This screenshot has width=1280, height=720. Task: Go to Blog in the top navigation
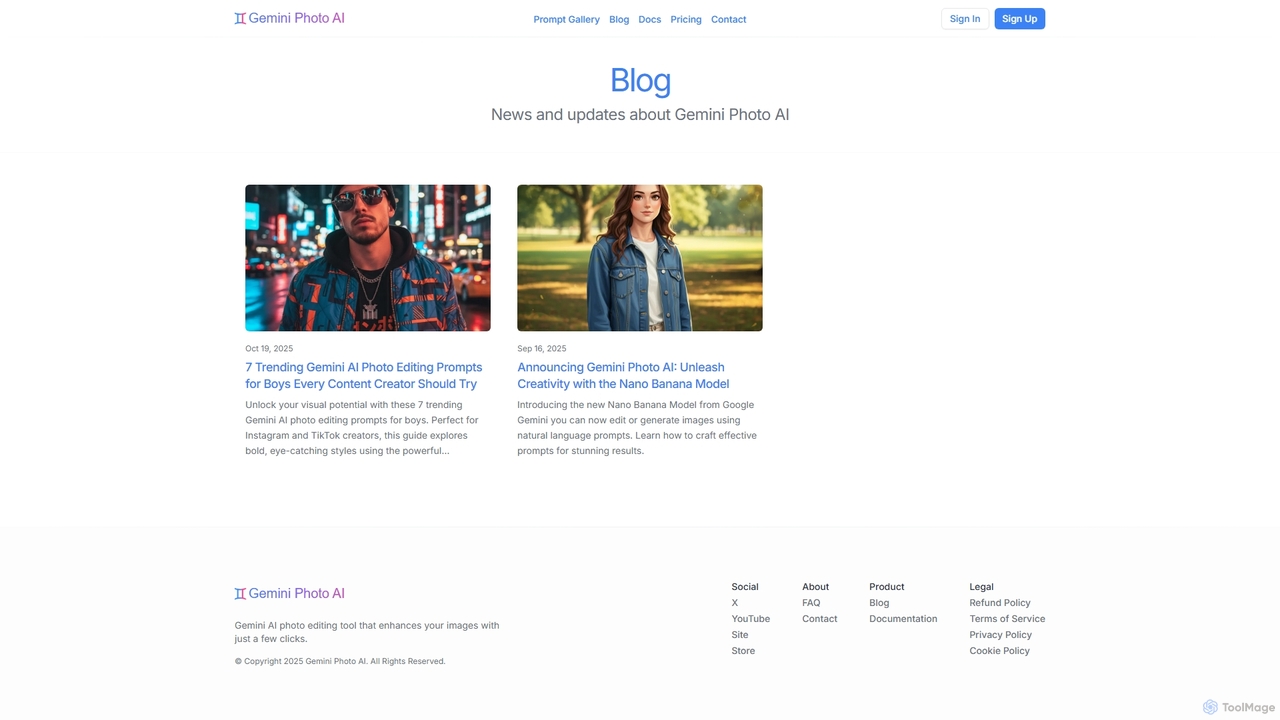(x=619, y=19)
